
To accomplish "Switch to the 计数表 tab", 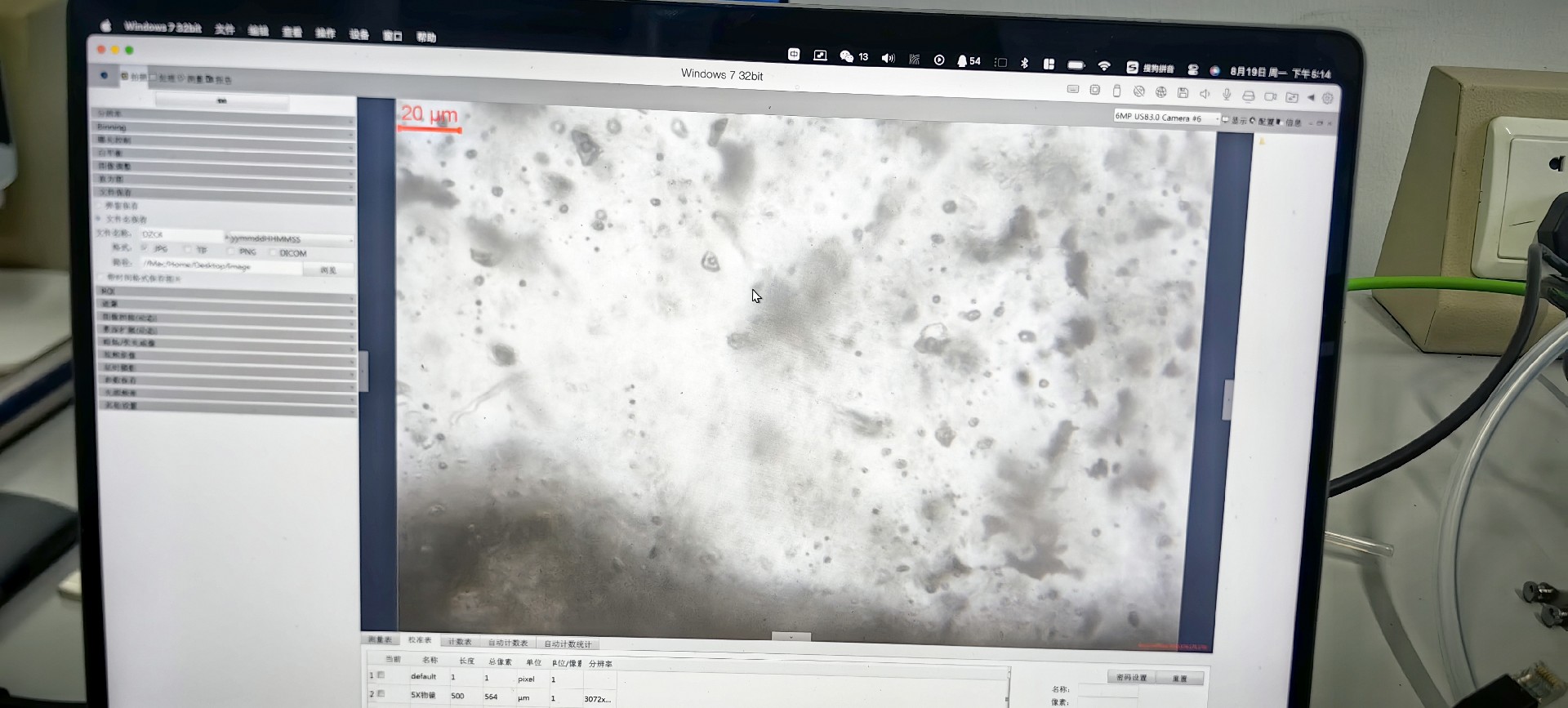I will click(x=460, y=642).
